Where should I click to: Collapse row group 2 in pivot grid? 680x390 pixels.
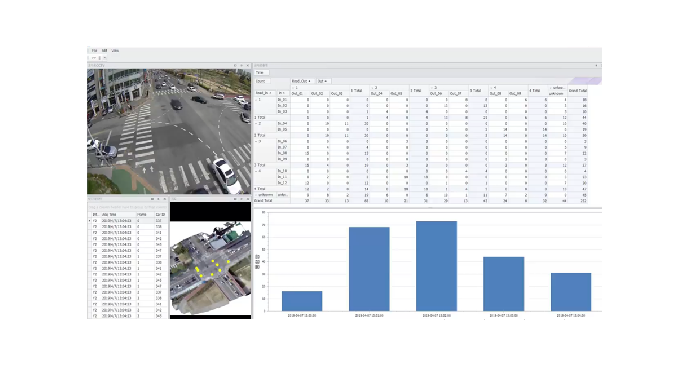pyautogui.click(x=256, y=124)
